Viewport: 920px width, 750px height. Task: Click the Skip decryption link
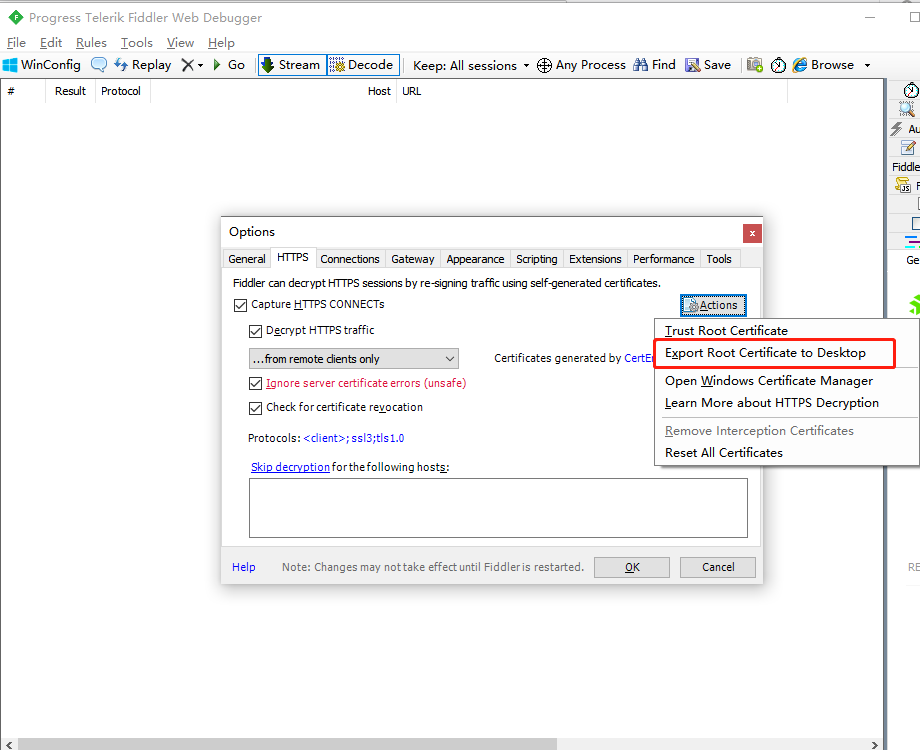click(x=290, y=467)
